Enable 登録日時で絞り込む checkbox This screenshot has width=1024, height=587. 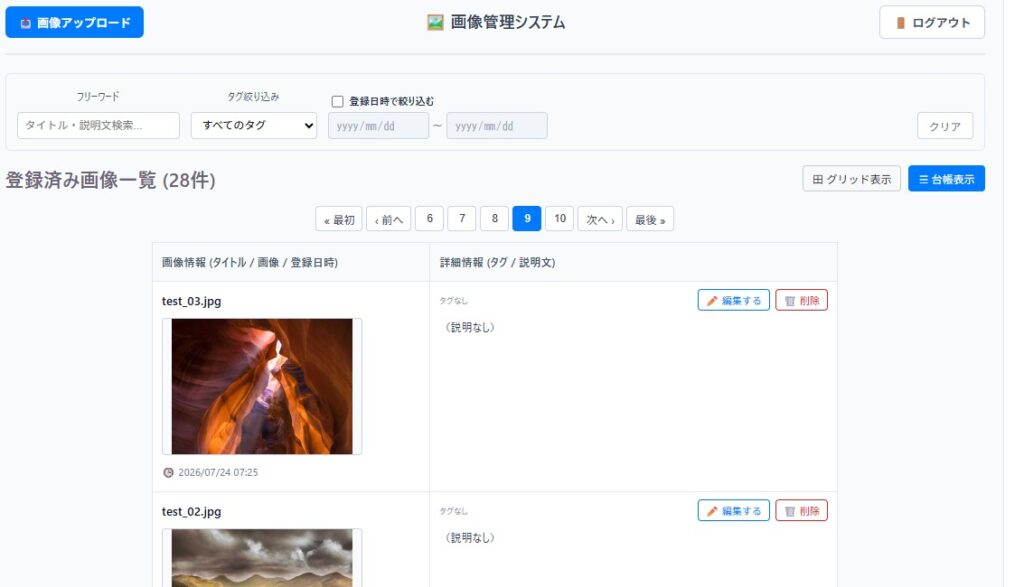coord(338,101)
